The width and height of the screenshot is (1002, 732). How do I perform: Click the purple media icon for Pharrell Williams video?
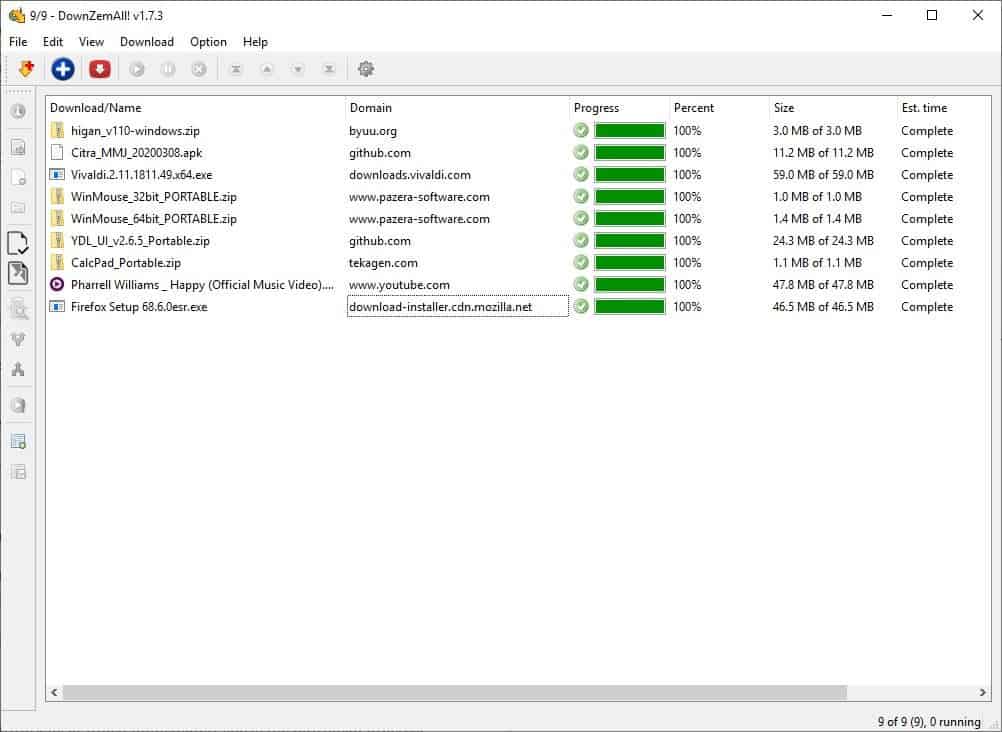[x=57, y=284]
